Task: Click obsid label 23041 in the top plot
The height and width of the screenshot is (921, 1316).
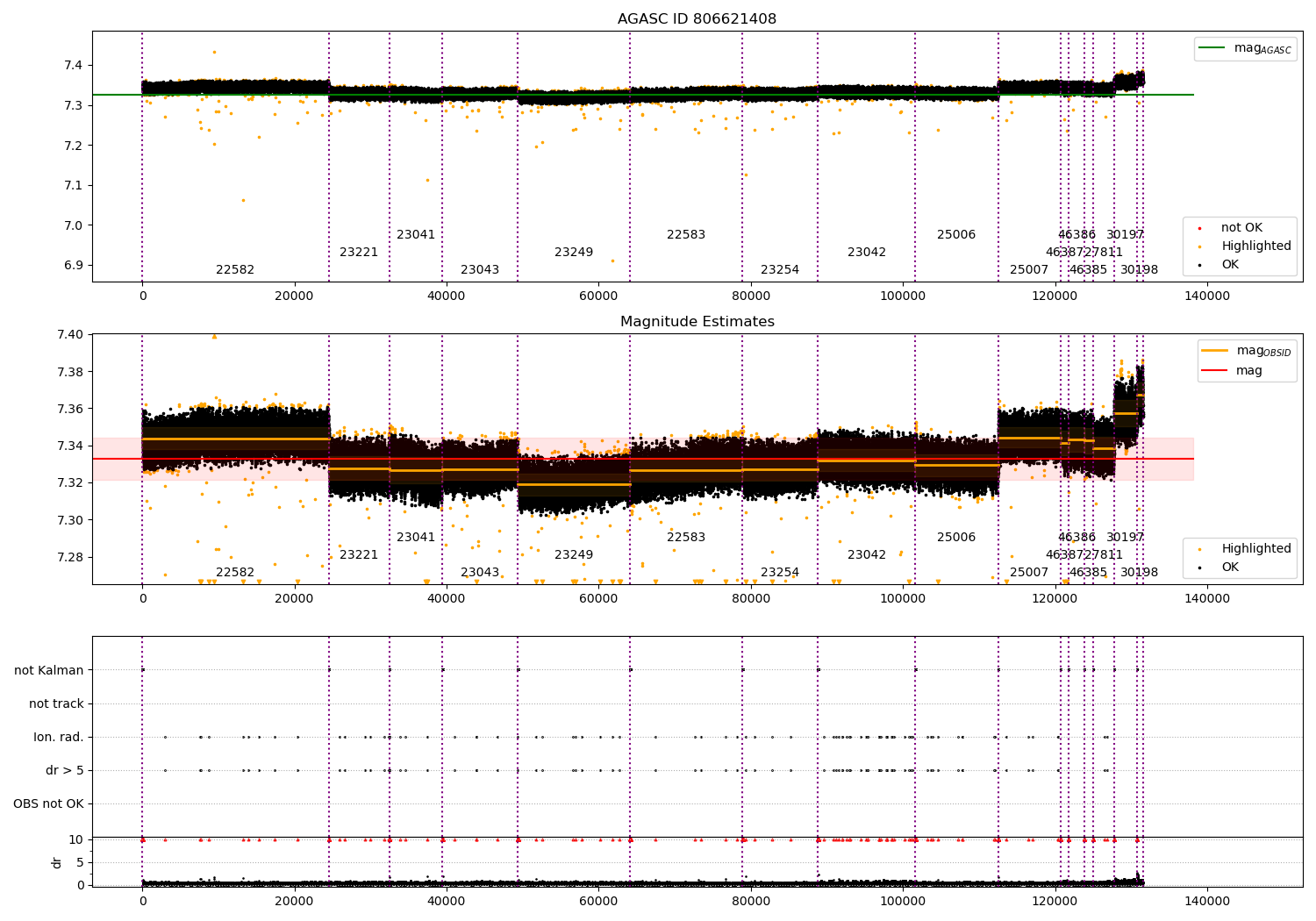Action: click(416, 235)
